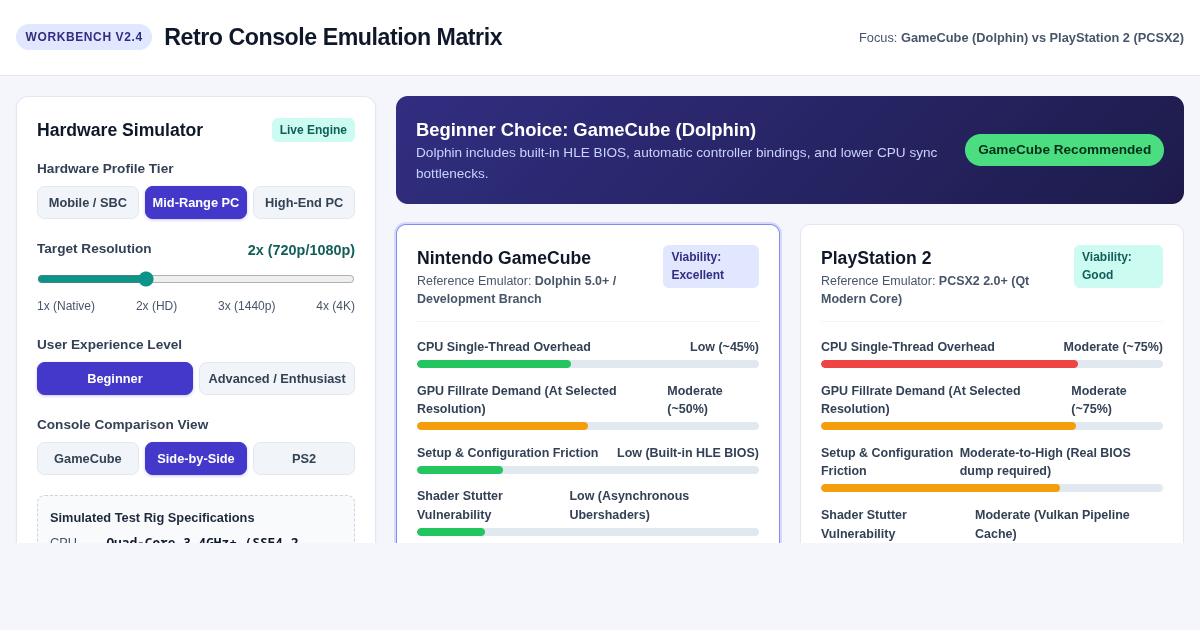Choose the Advanced / Enthusiast experience level
This screenshot has height=630, width=1200.
(x=277, y=378)
